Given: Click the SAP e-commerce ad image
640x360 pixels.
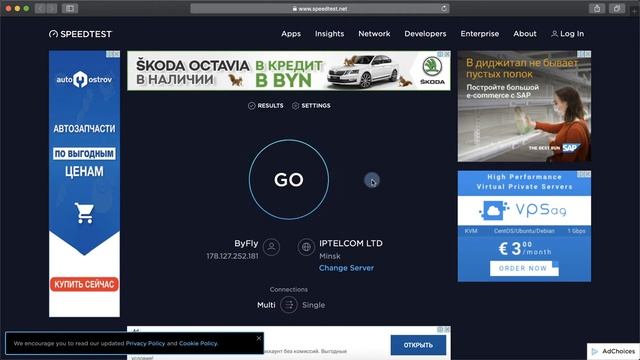Looking at the screenshot, I should (x=524, y=106).
